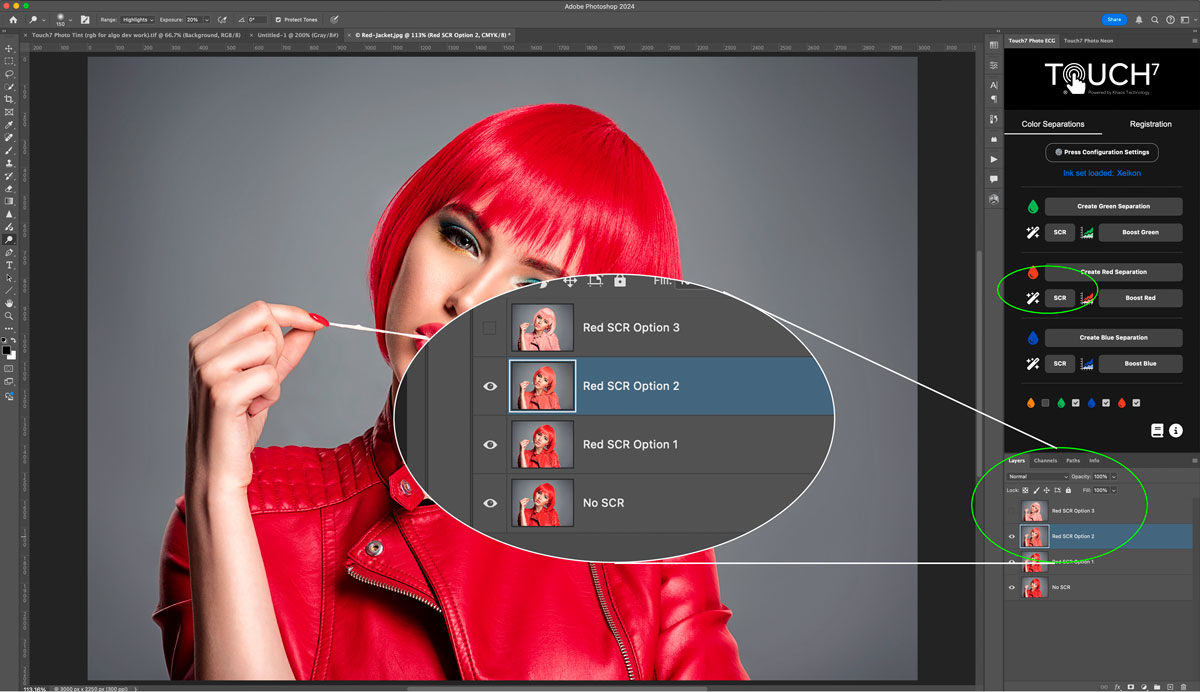The width and height of the screenshot is (1200, 692).
Task: Switch to the Channels tab
Action: 1045,461
